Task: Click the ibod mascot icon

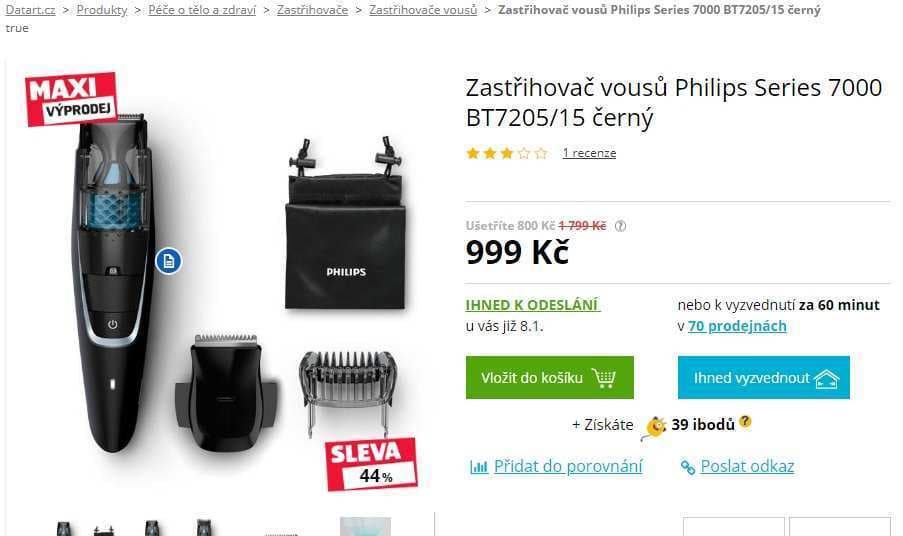Action: 654,428
